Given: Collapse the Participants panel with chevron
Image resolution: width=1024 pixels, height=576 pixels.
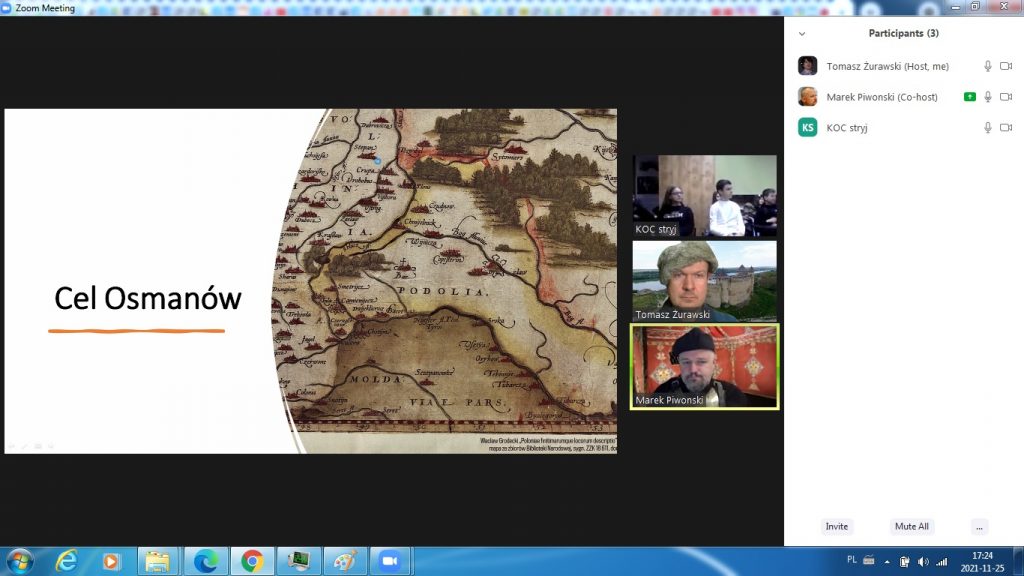Looking at the screenshot, I should pos(801,34).
